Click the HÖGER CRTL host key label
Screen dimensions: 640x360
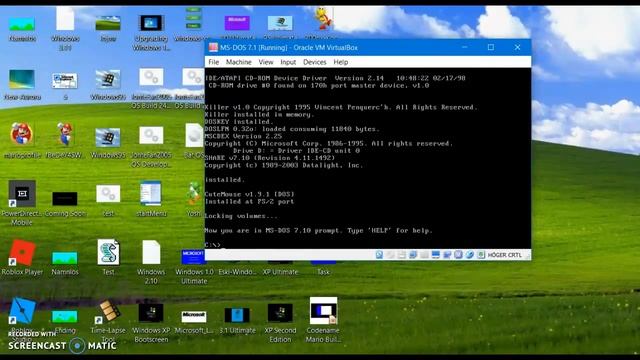(505, 255)
